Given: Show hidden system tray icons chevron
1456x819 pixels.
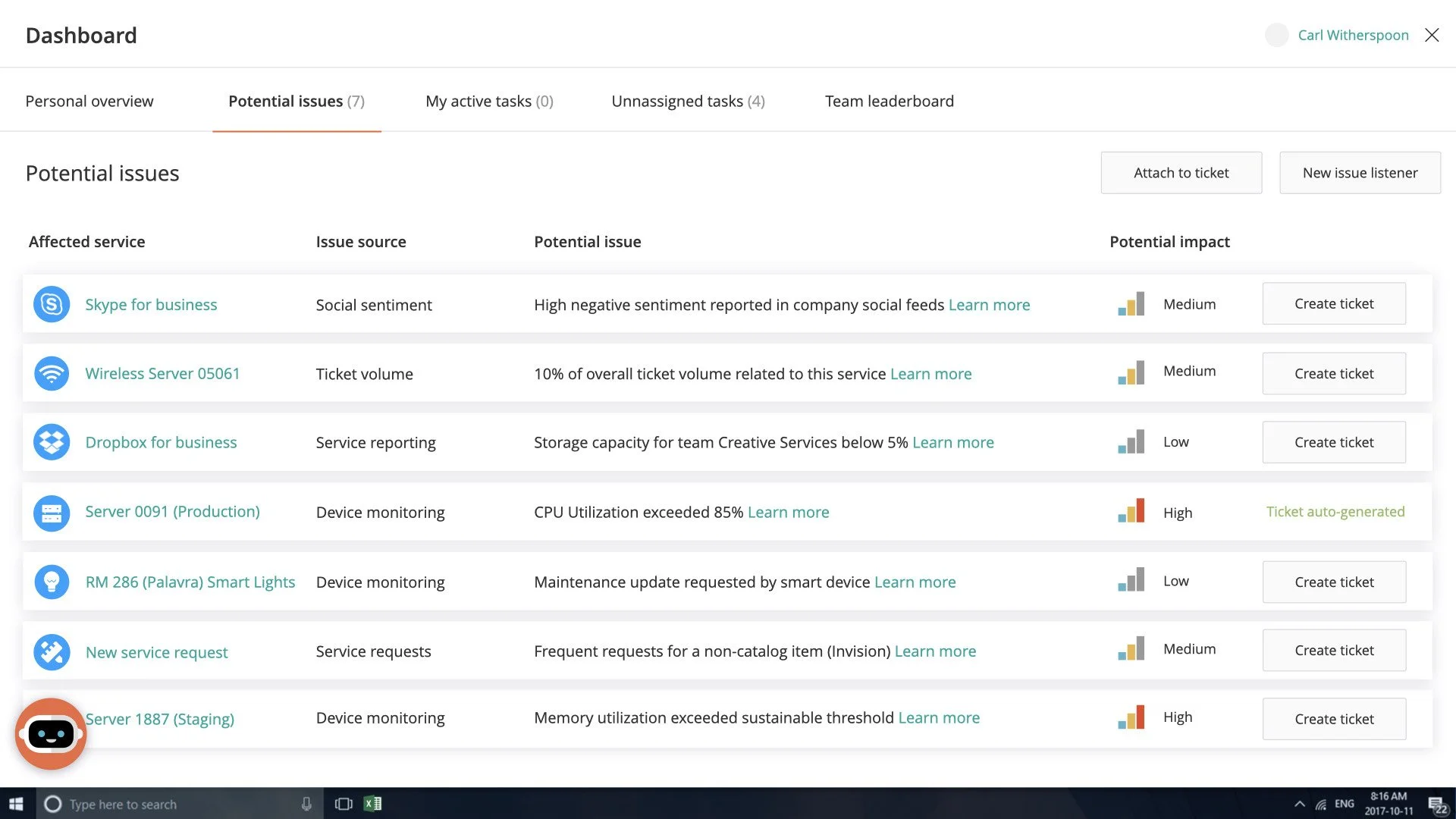Looking at the screenshot, I should tap(1299, 804).
